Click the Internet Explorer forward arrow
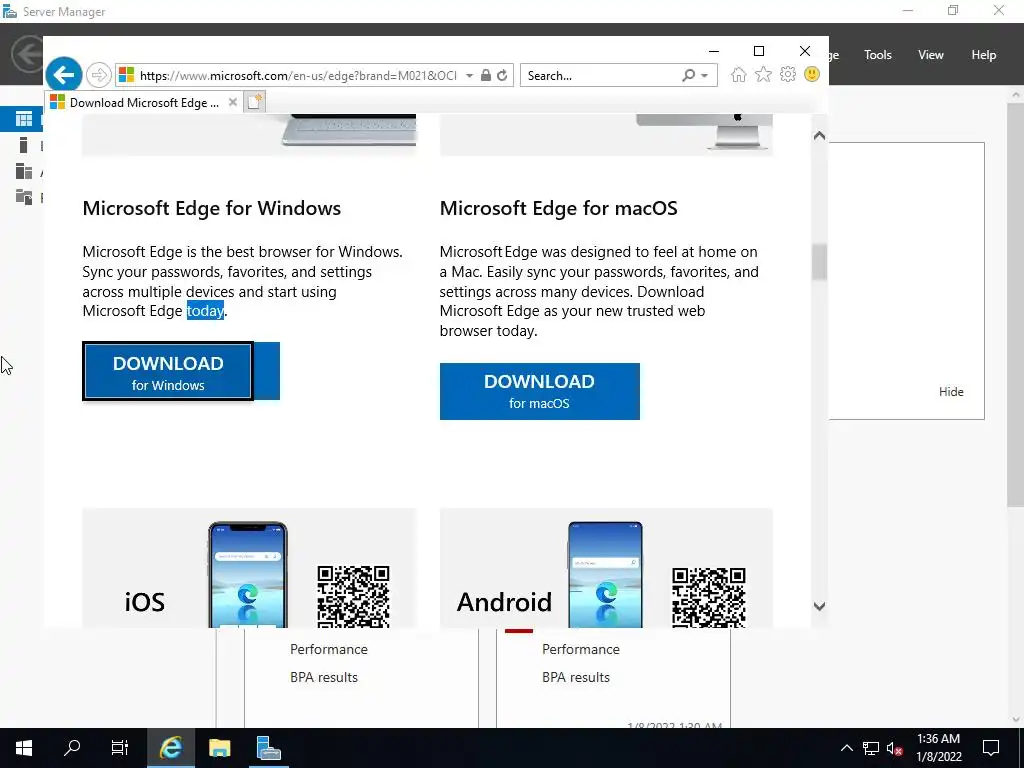The width and height of the screenshot is (1024, 768). (99, 76)
